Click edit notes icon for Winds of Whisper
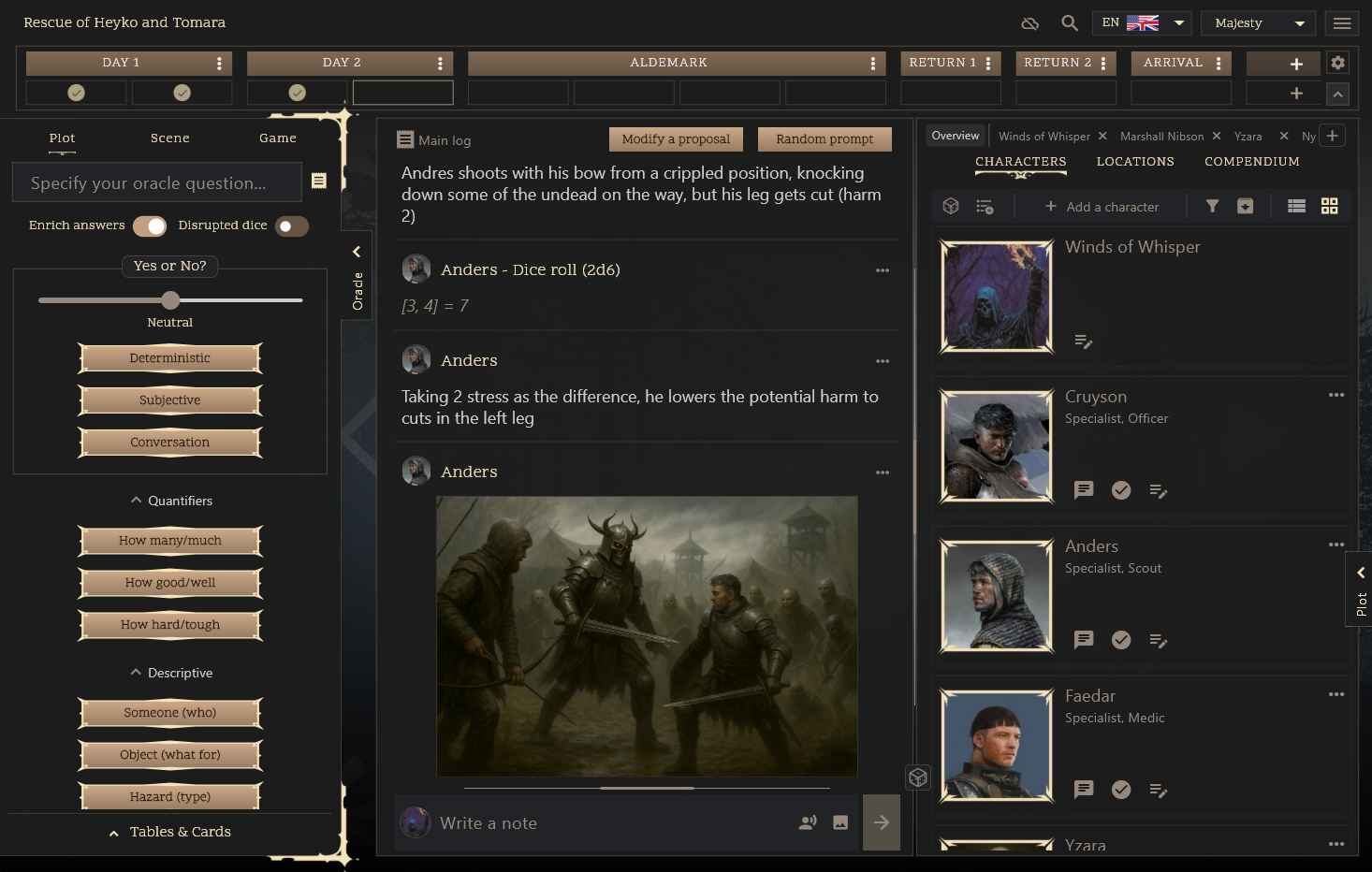Image resolution: width=1372 pixels, height=872 pixels. pyautogui.click(x=1084, y=342)
